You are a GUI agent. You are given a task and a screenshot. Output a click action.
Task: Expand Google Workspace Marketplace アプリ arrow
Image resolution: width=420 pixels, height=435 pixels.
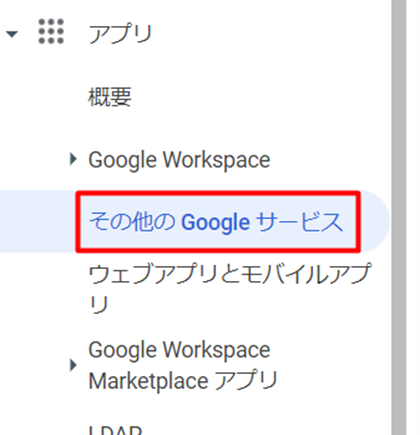coord(73,365)
